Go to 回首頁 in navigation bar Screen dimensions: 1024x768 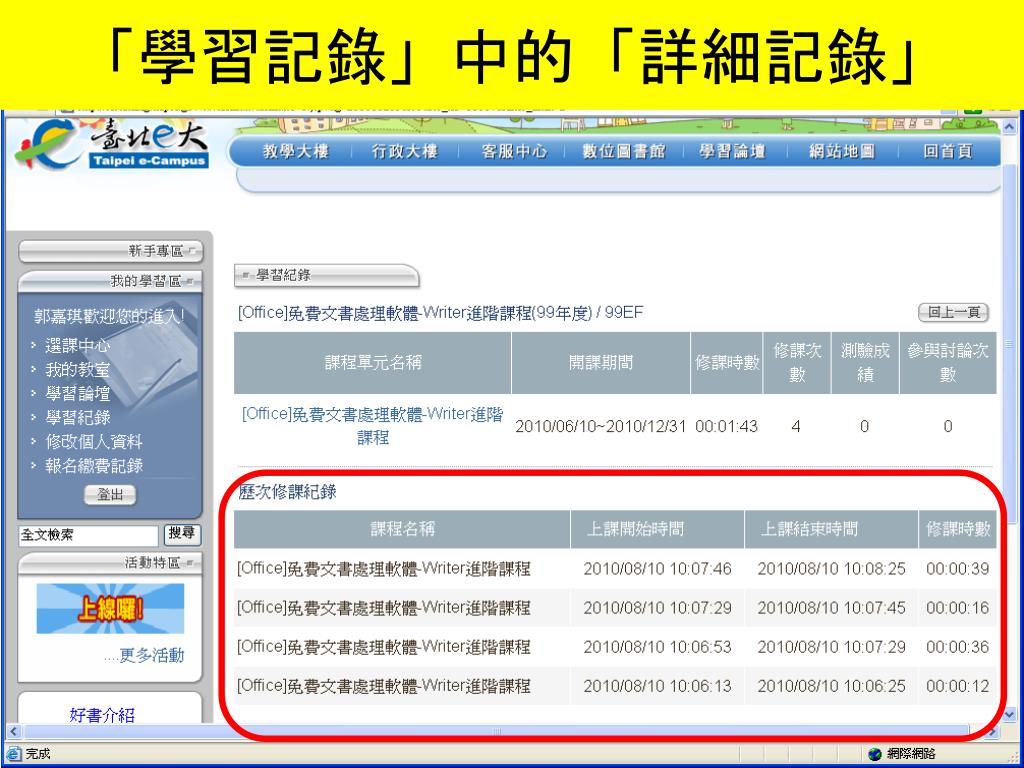(948, 152)
